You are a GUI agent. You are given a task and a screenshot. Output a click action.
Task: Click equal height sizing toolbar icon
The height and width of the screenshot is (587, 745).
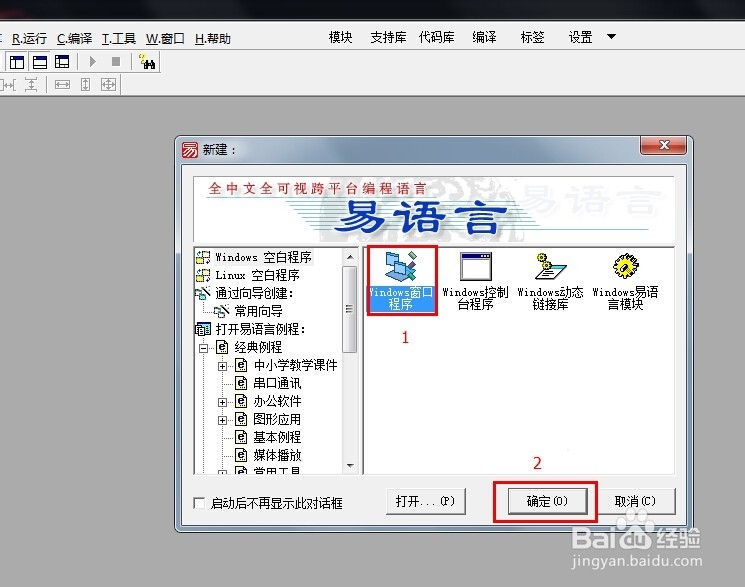pos(85,85)
